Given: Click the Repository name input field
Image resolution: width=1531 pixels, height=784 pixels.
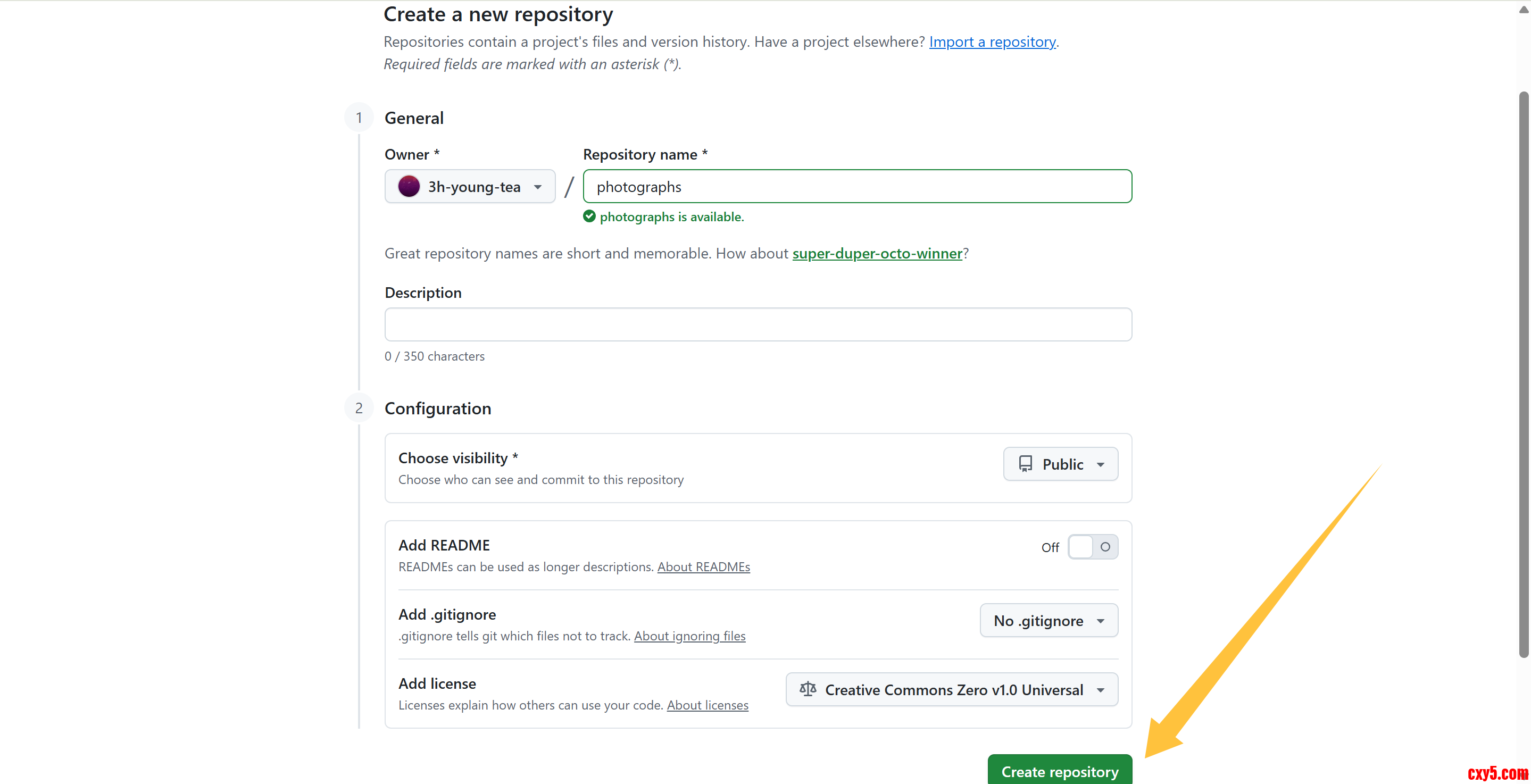Looking at the screenshot, I should click(857, 187).
